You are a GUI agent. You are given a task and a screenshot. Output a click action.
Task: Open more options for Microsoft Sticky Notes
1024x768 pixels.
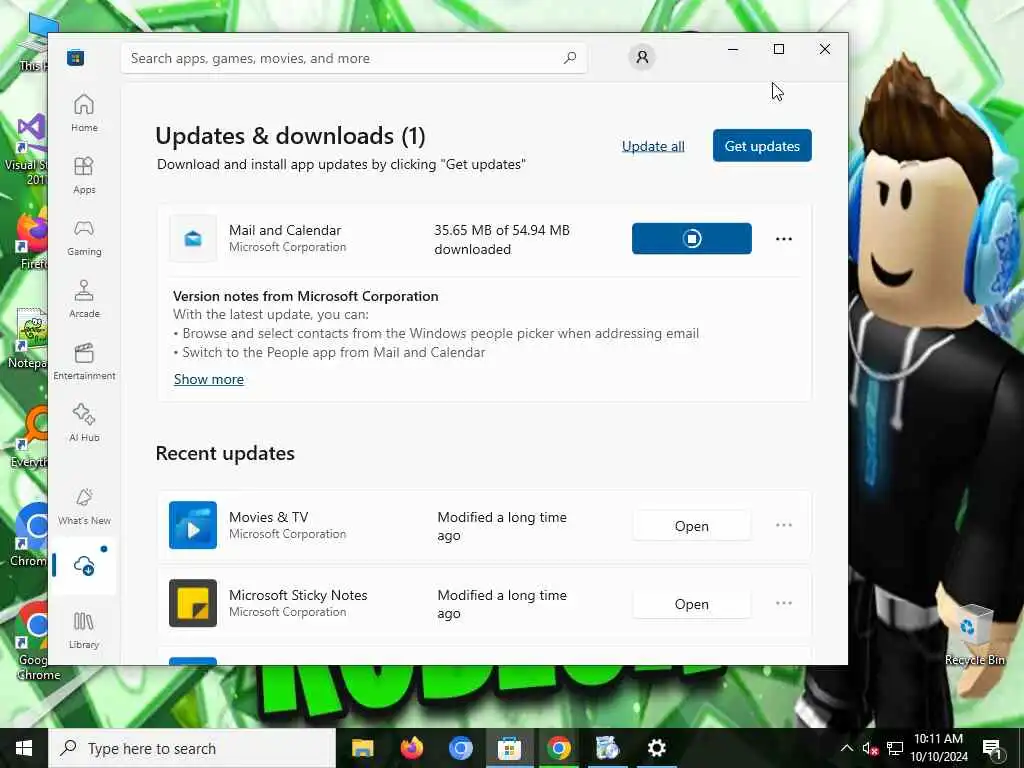784,603
